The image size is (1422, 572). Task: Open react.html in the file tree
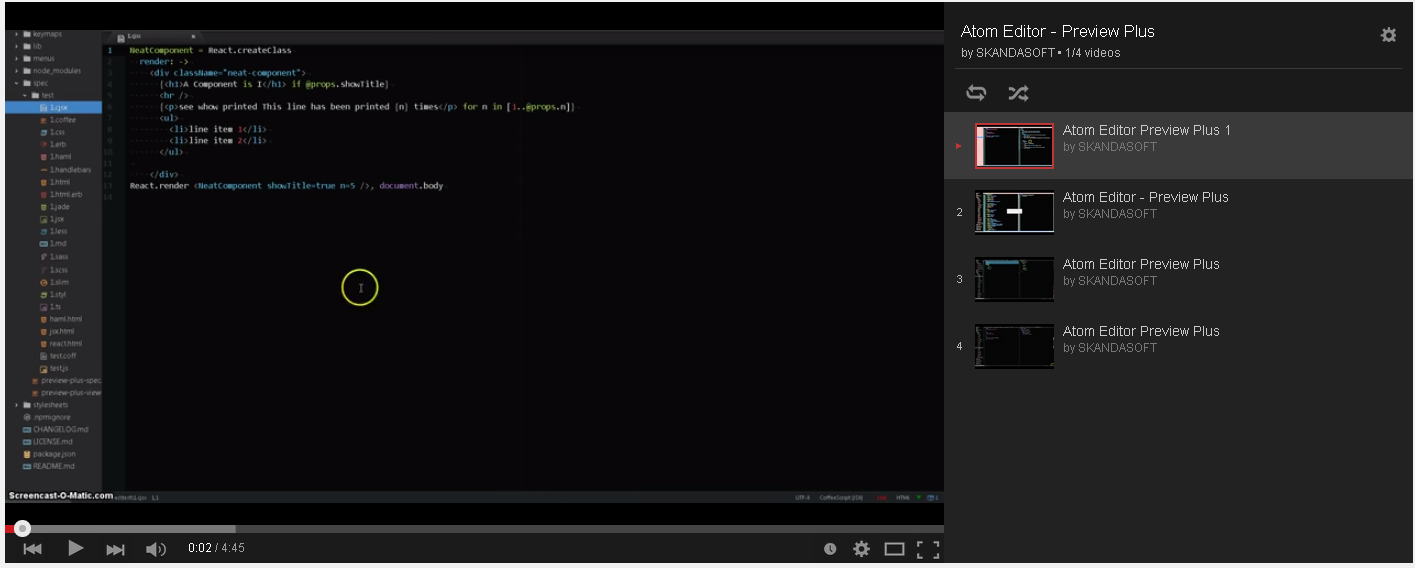[x=59, y=343]
